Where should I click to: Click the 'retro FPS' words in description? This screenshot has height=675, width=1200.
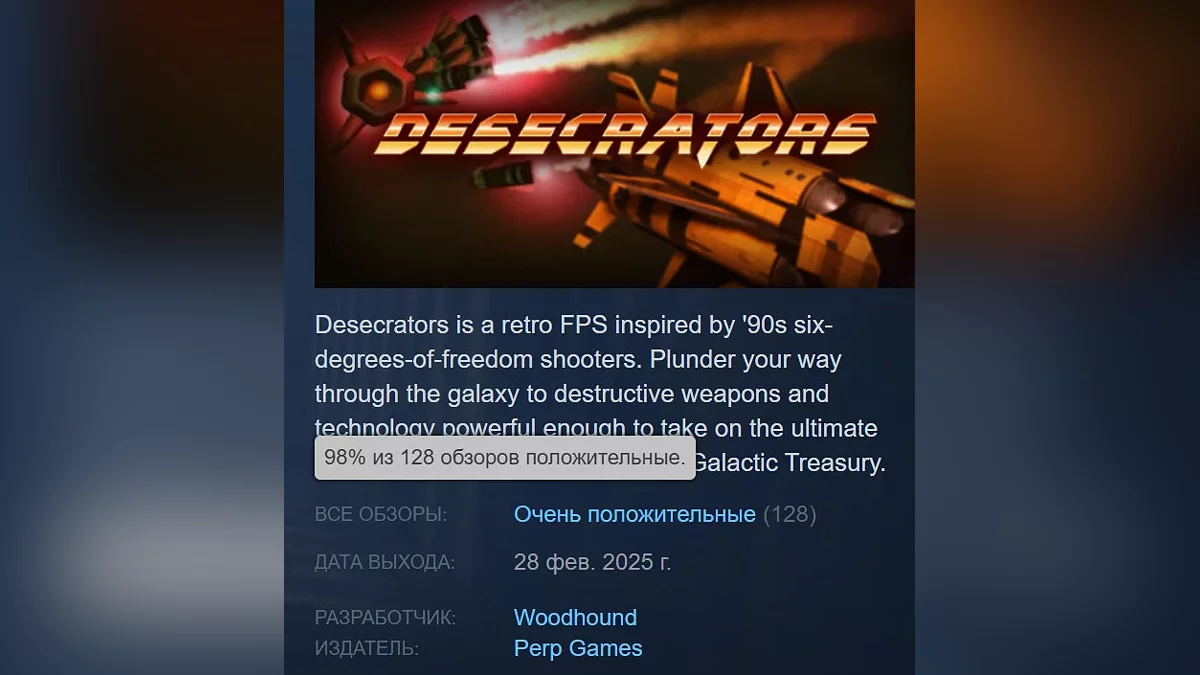pos(536,326)
